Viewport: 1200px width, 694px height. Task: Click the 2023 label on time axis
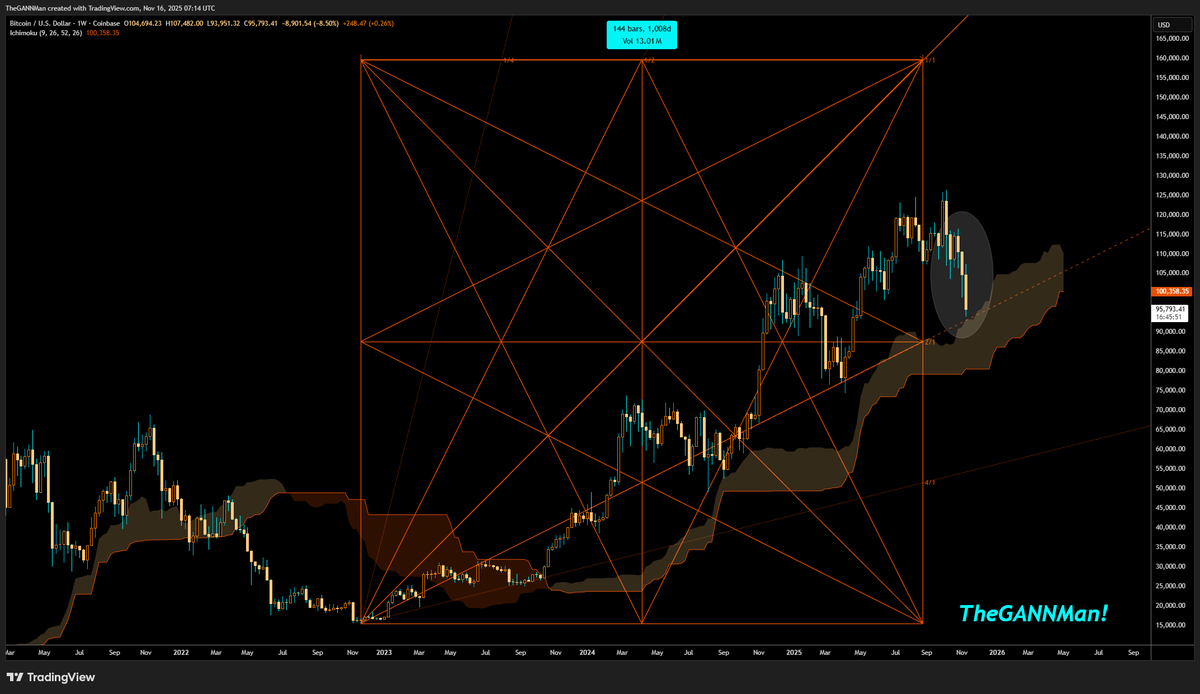pos(384,652)
